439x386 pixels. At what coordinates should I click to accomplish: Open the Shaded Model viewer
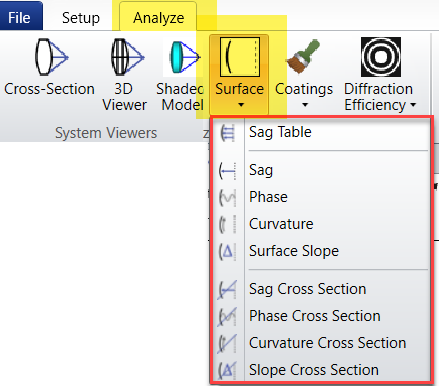point(183,57)
